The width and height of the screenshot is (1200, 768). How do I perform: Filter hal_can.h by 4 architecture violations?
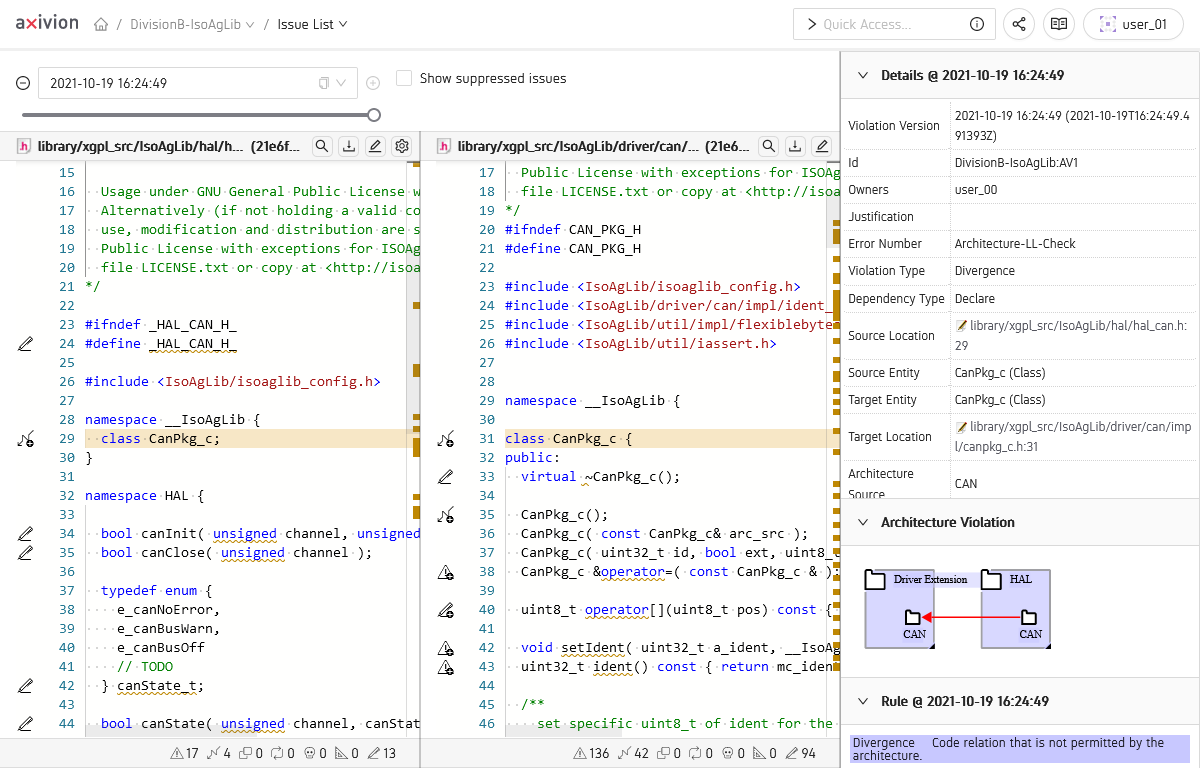coord(219,753)
